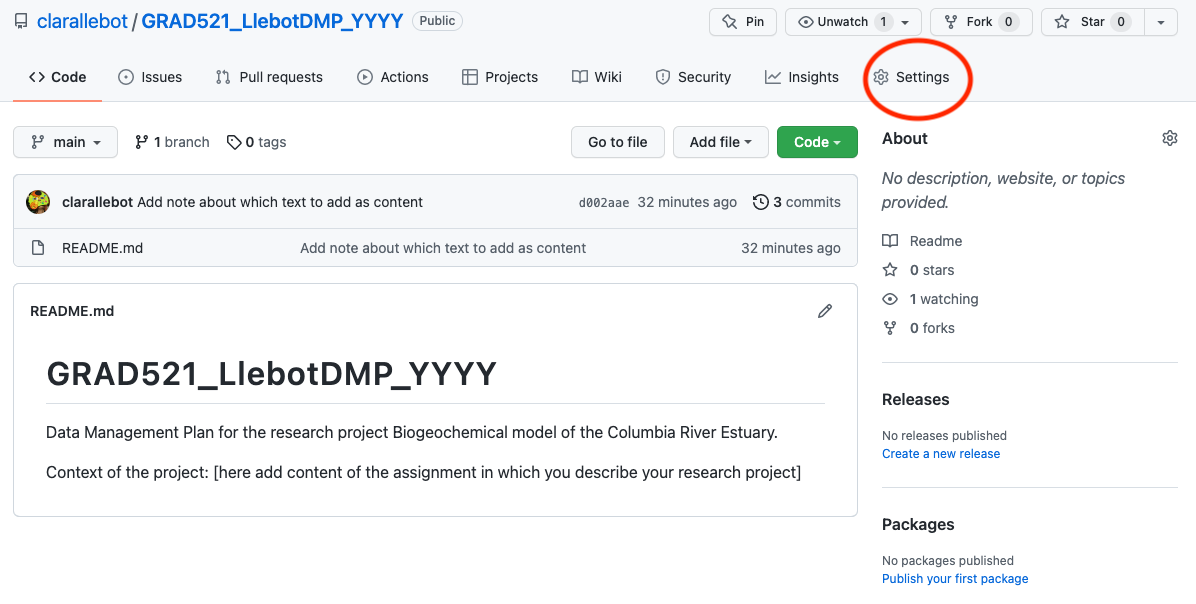Pin this repository with the Pin button
Screen dimensions: 1196x604
pyautogui.click(x=743, y=22)
